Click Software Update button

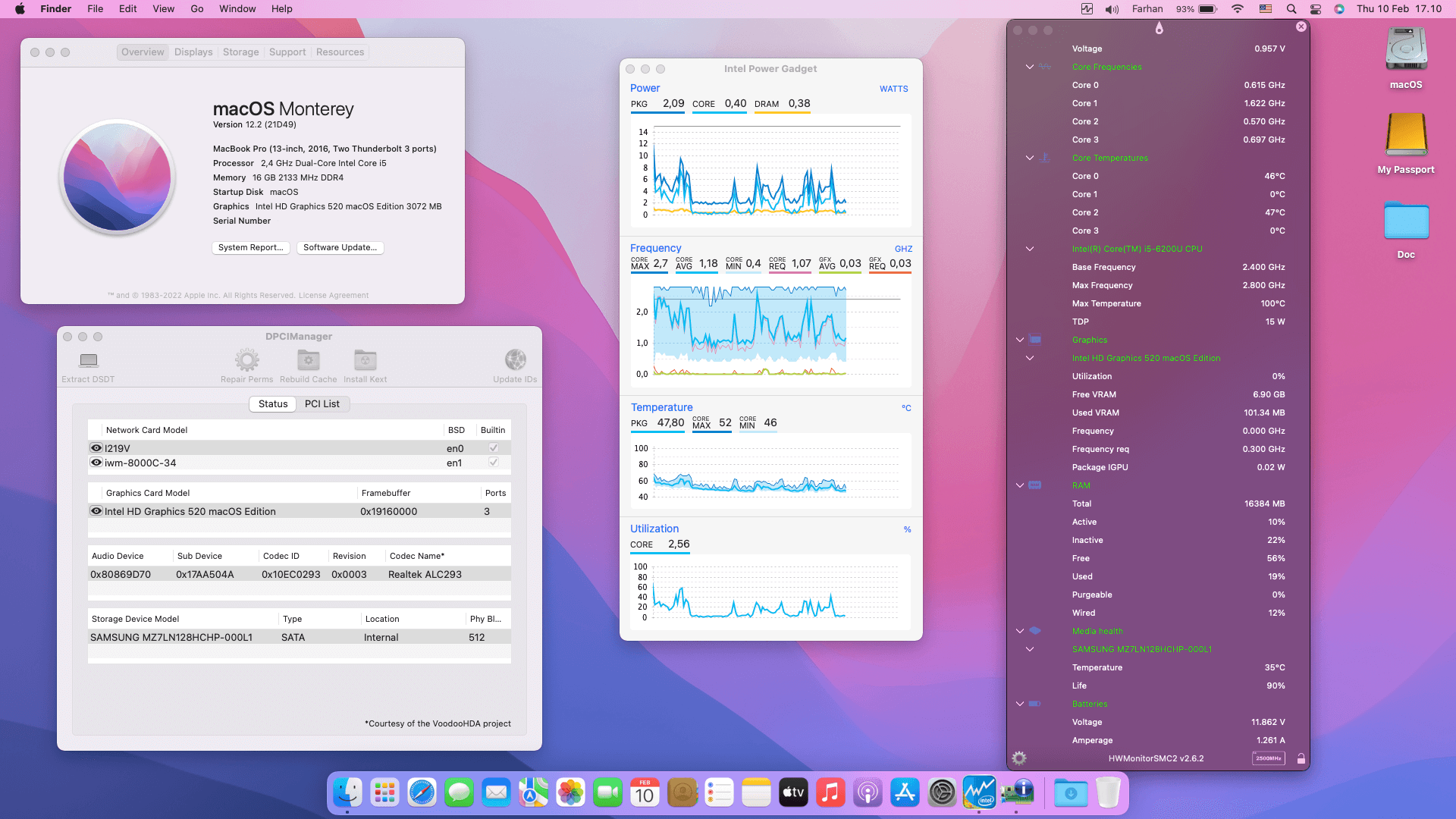click(x=340, y=248)
